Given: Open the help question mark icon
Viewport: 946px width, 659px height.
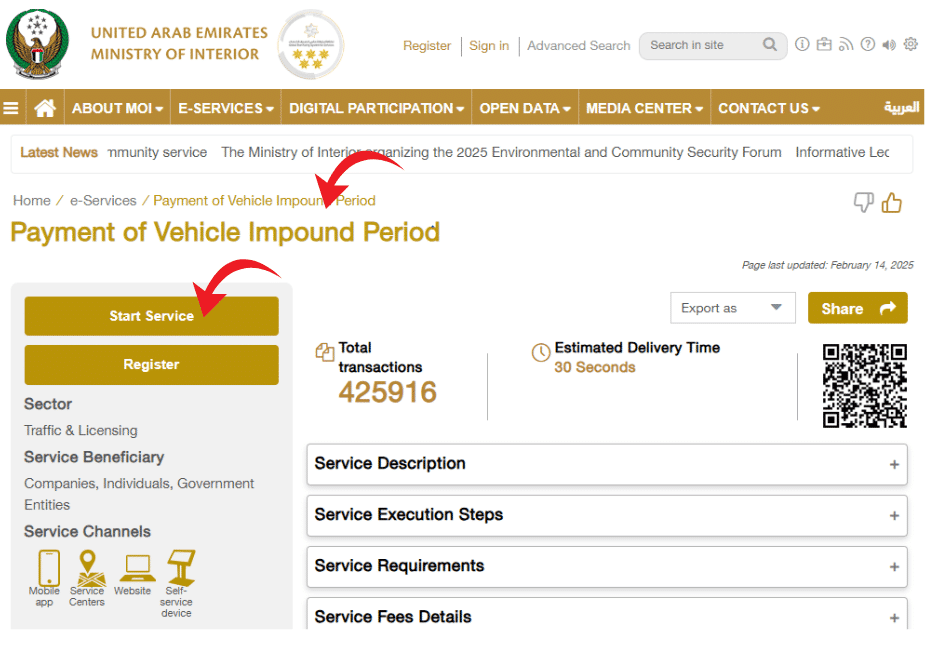Looking at the screenshot, I should tap(867, 45).
